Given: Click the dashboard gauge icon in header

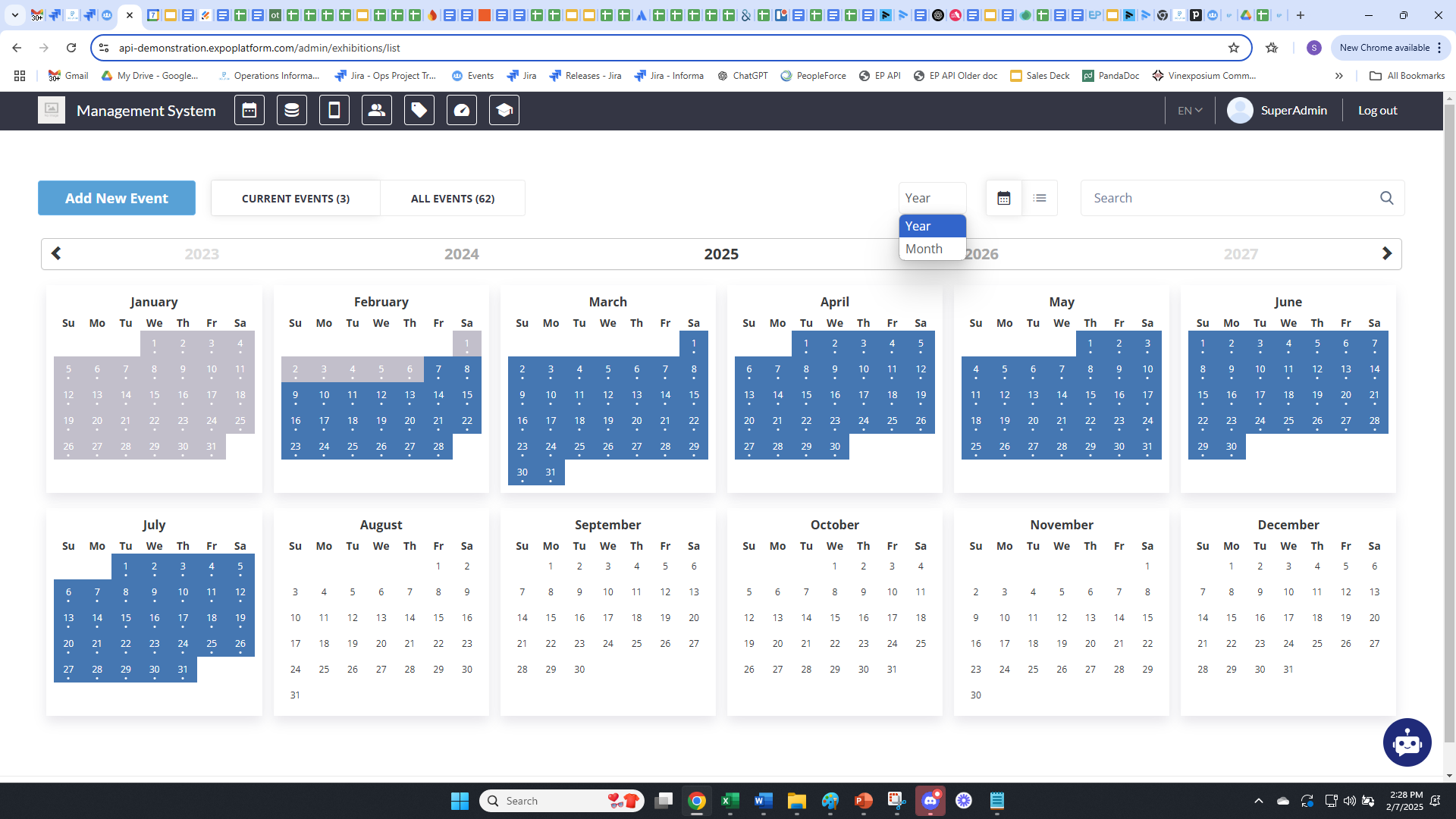Looking at the screenshot, I should point(461,111).
